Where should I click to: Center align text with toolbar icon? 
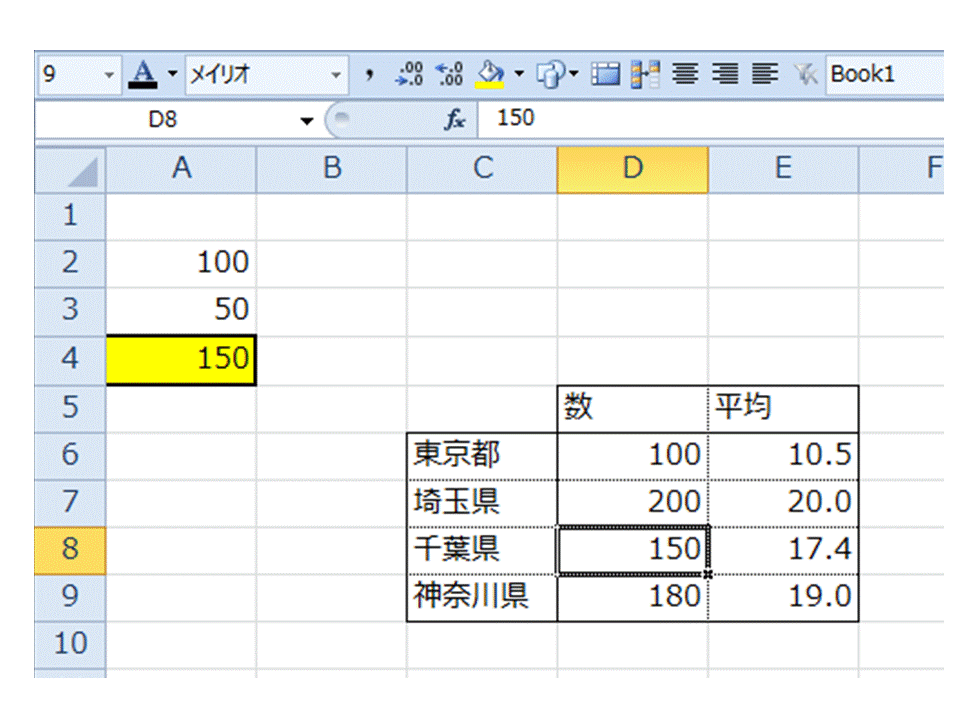(x=685, y=74)
